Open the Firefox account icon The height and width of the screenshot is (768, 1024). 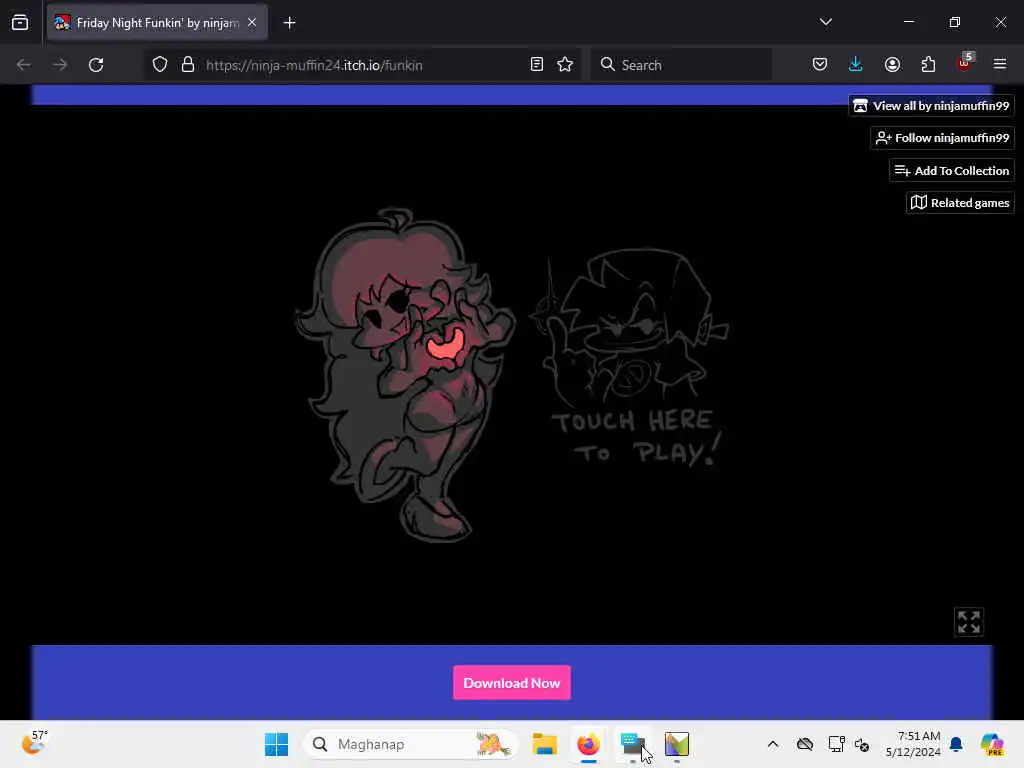tap(892, 65)
